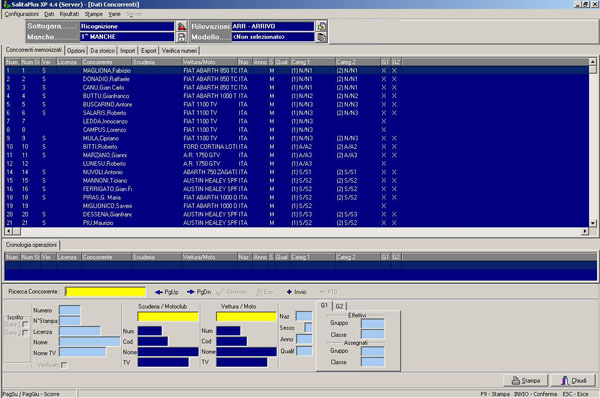This screenshot has width=600, height=398.
Task: Open the Dati menu
Action: [x=49, y=14]
